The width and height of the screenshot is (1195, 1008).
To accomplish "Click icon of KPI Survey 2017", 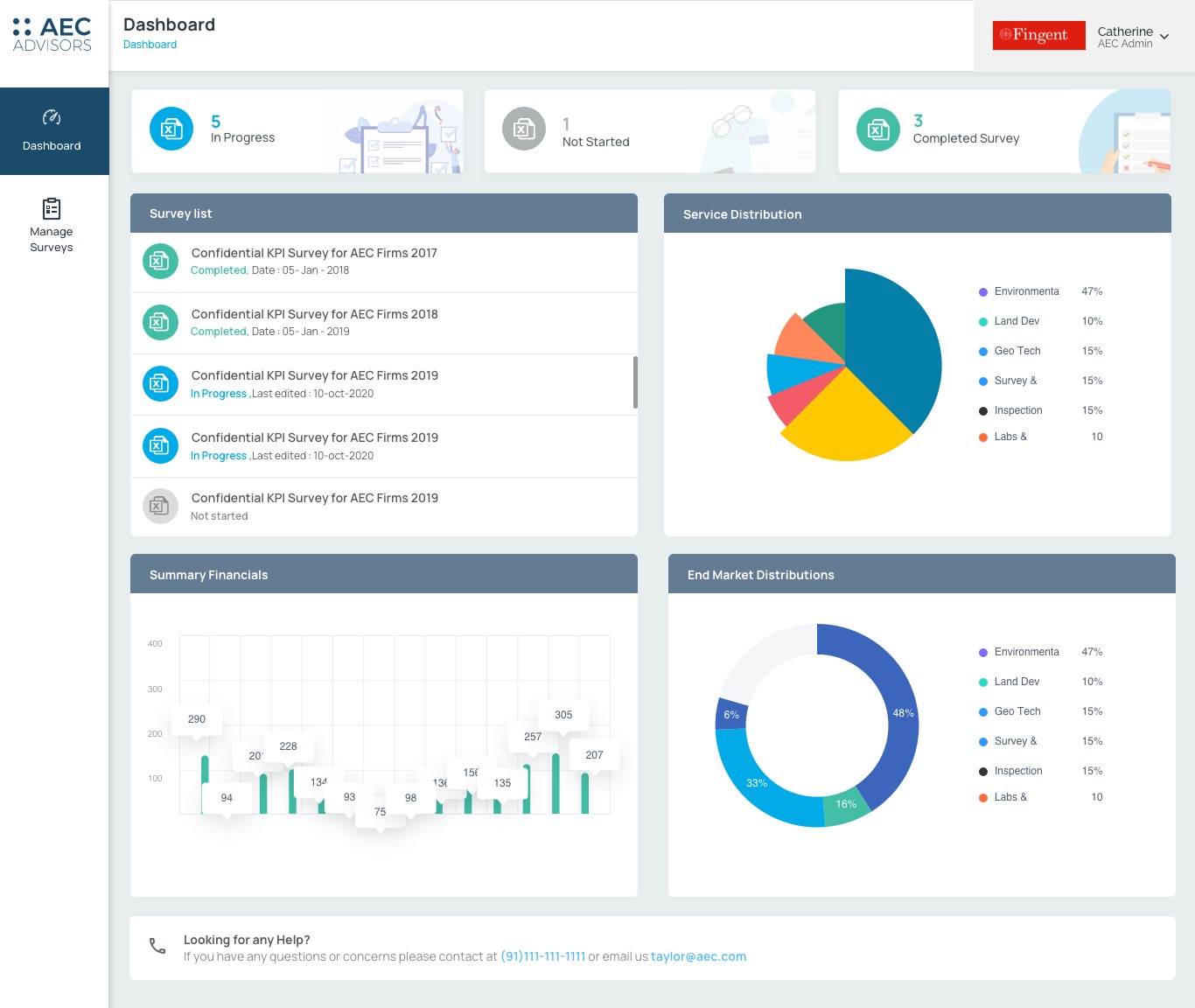I will point(160,261).
